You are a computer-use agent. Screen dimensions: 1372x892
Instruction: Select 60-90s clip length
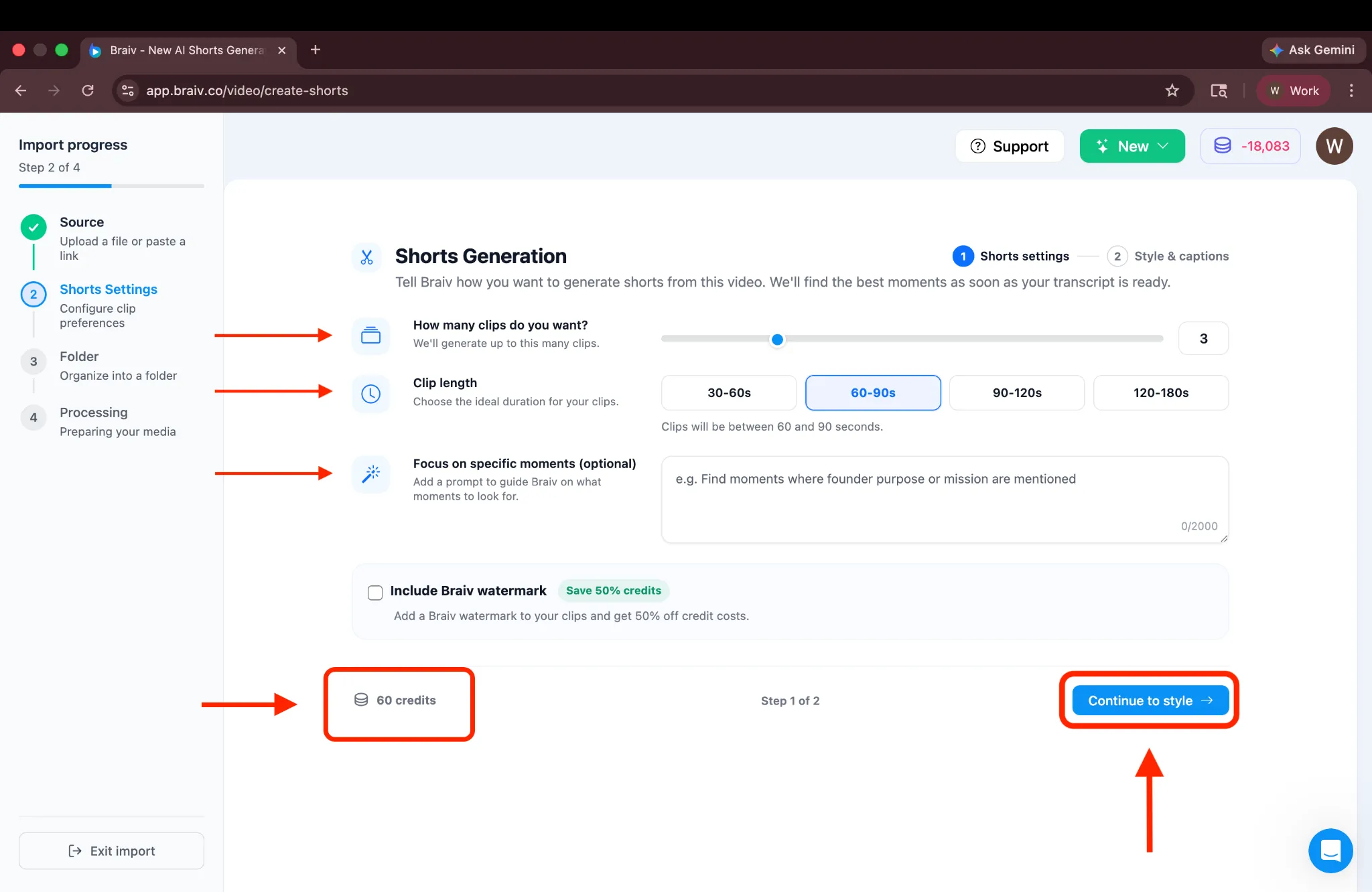(873, 392)
